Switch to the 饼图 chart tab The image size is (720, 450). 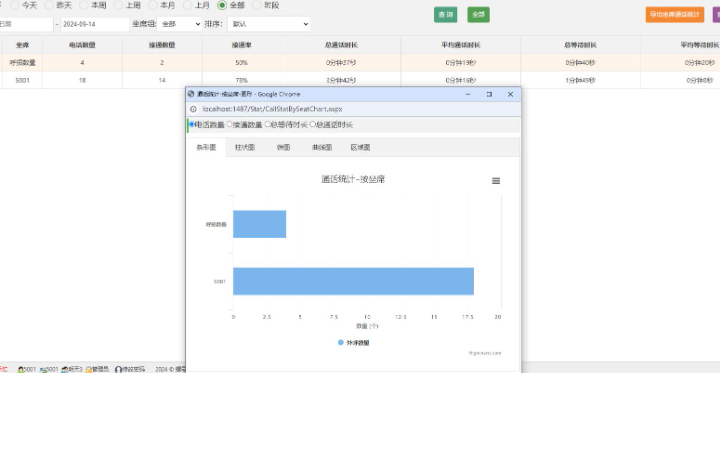pos(283,147)
